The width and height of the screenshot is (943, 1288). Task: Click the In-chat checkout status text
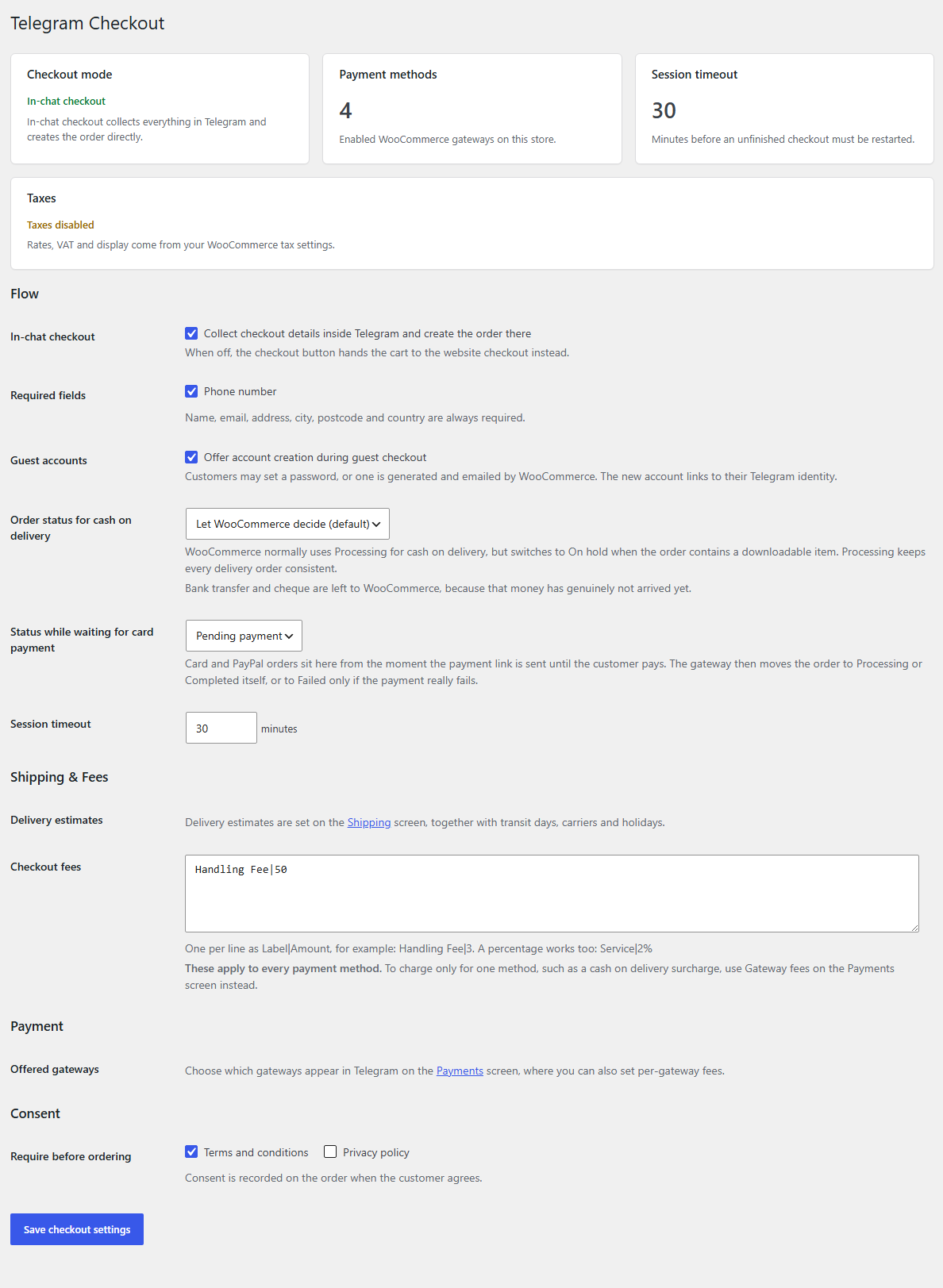click(66, 101)
